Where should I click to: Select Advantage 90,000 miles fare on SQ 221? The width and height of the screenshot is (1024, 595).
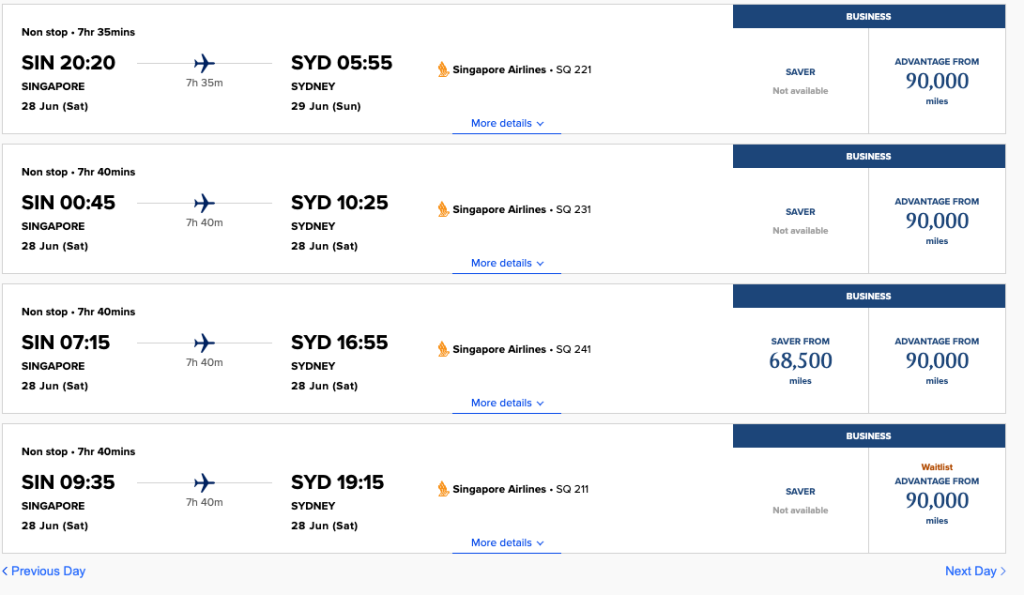click(x=936, y=81)
